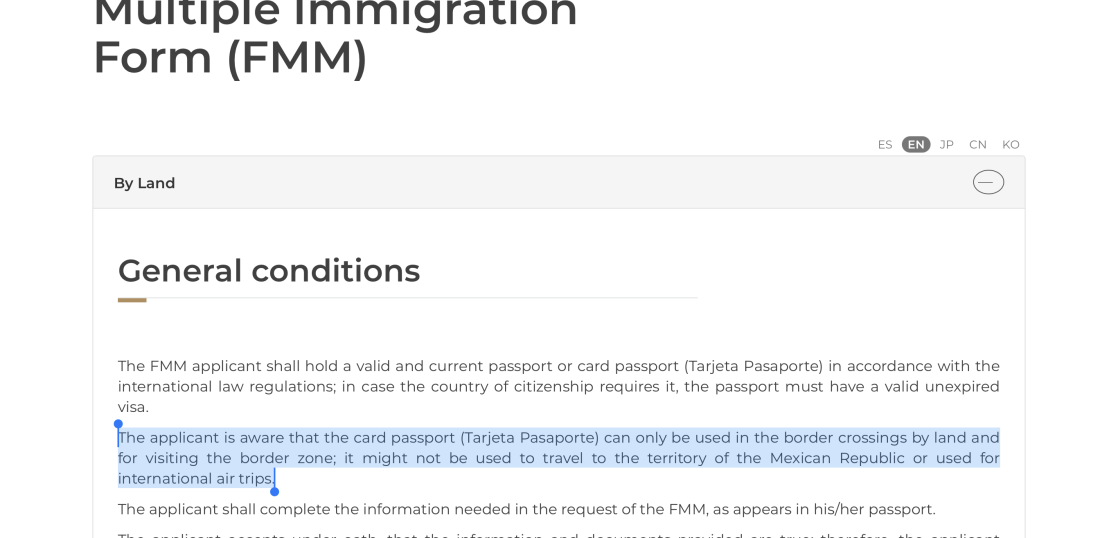Click the gold accent underline below General conditions
This screenshot has height=538, width=1118.
click(x=132, y=299)
